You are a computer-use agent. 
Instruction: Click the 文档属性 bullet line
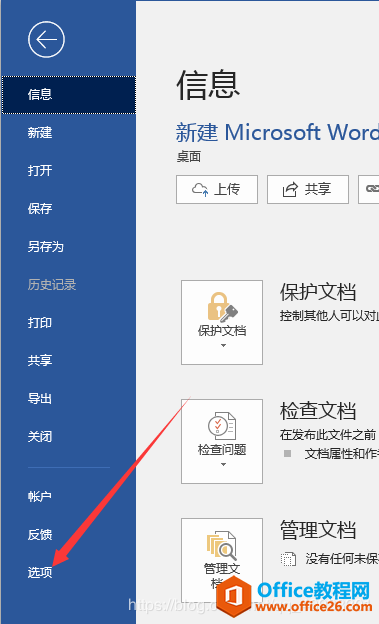click(342, 454)
